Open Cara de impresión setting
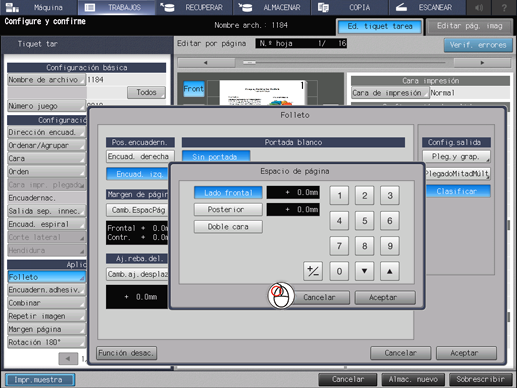 (390, 93)
